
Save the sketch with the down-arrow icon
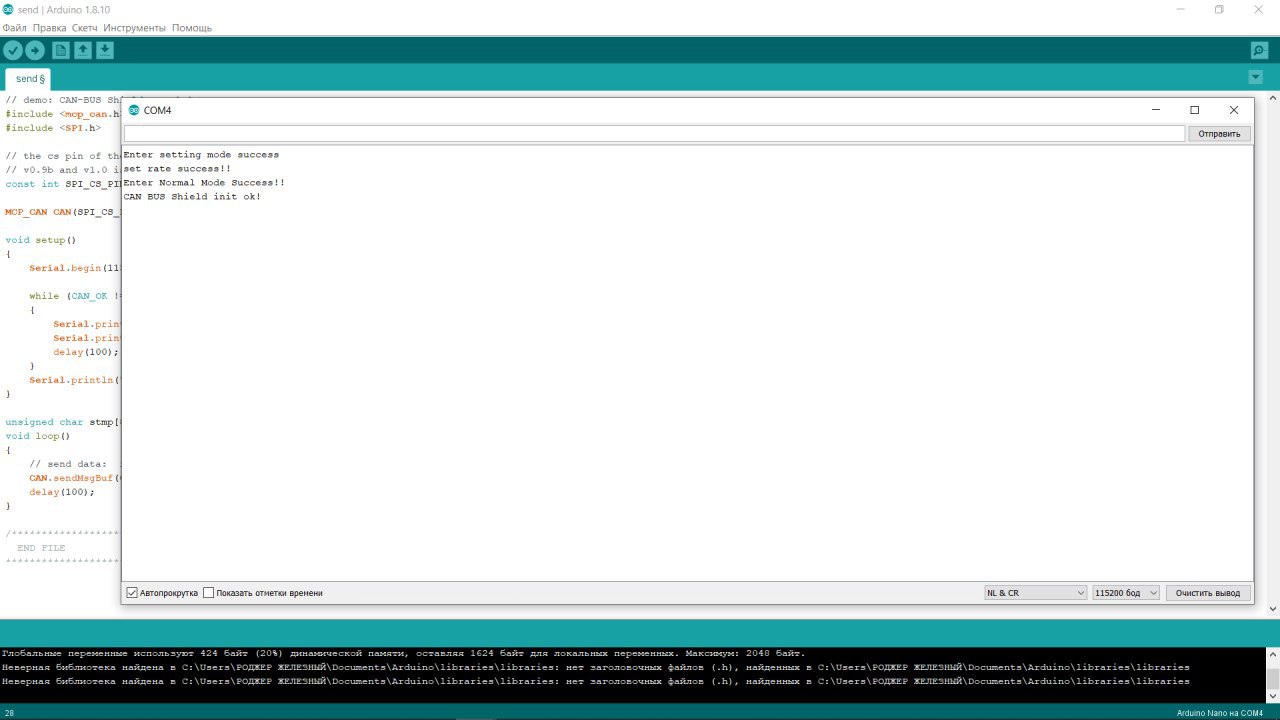point(105,50)
